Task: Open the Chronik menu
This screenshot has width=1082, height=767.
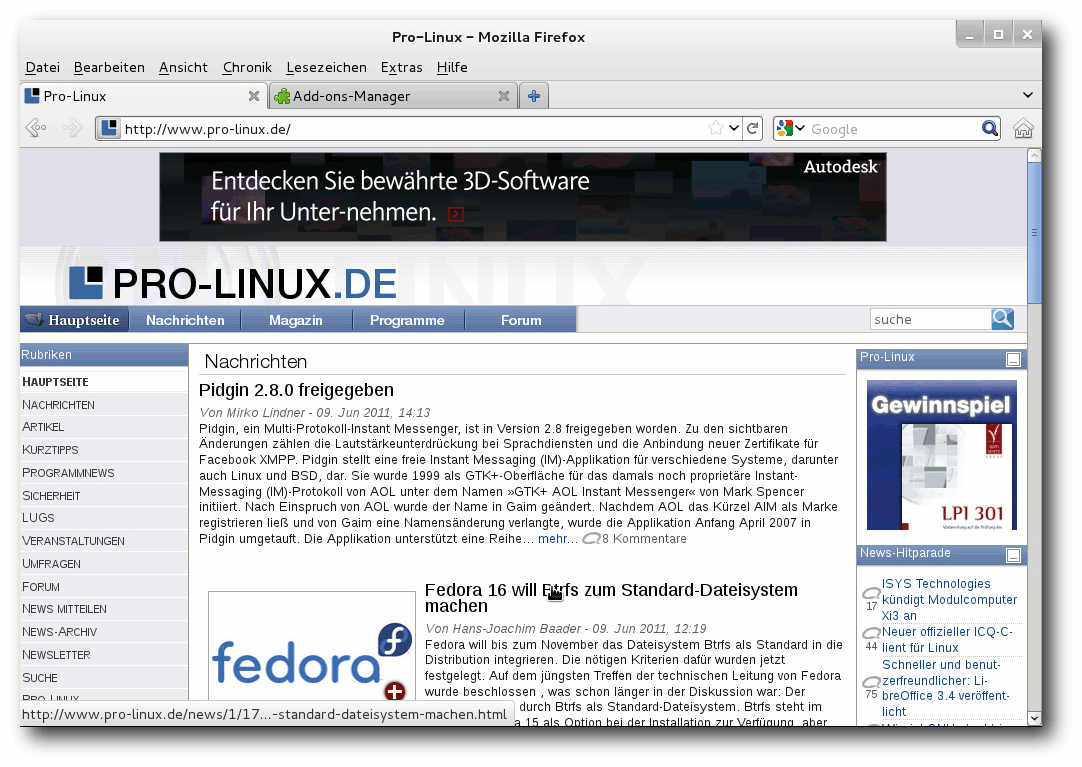Action: coord(247,67)
